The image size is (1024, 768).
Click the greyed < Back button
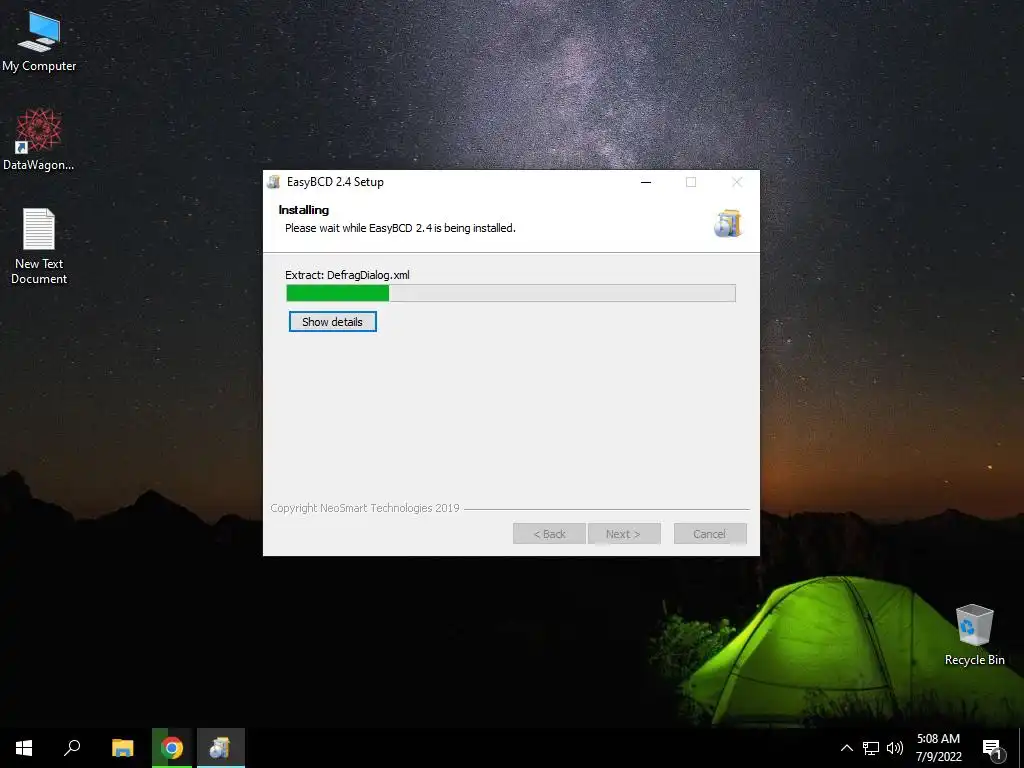[x=549, y=534]
